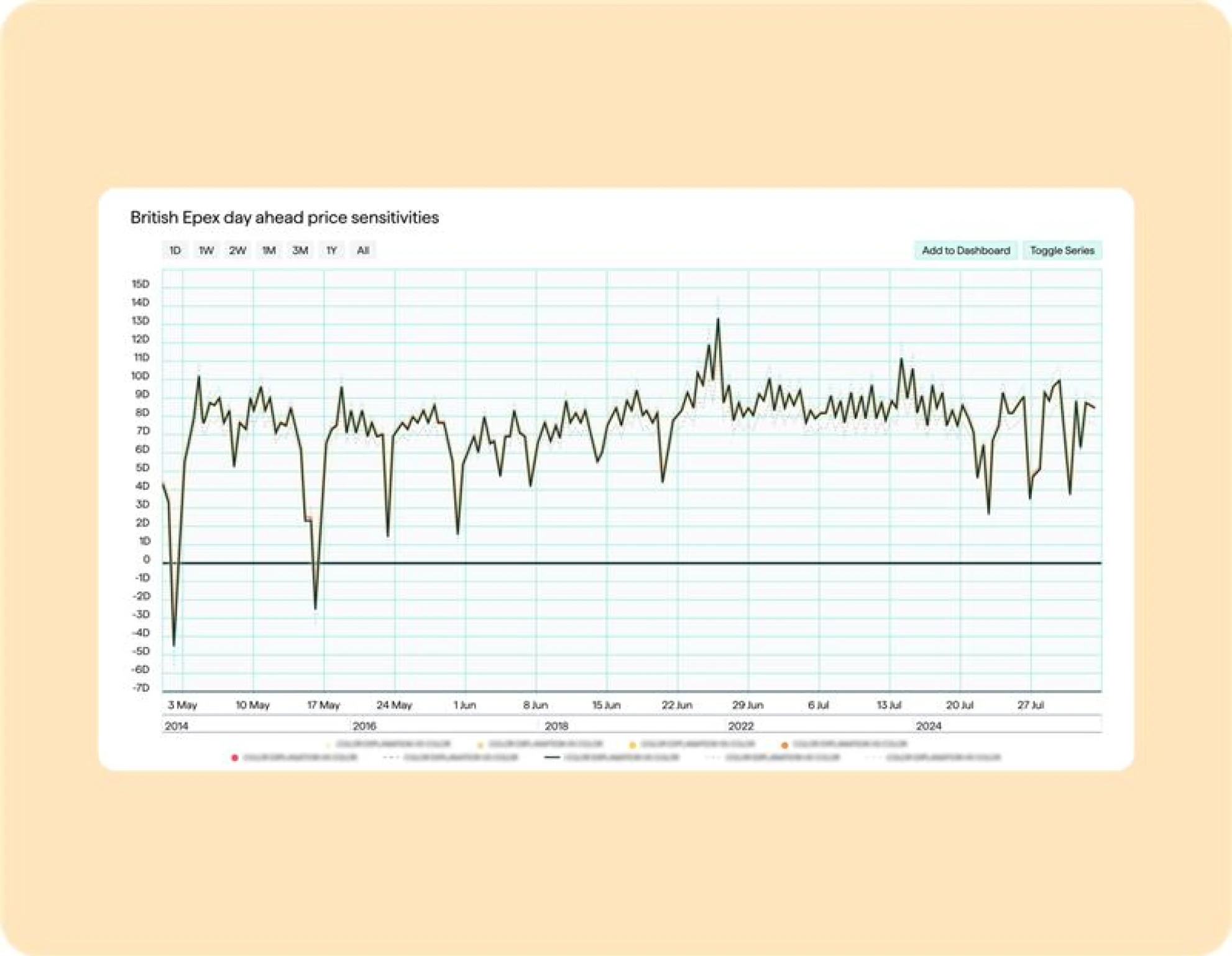Switch to the 1W range view

[206, 250]
